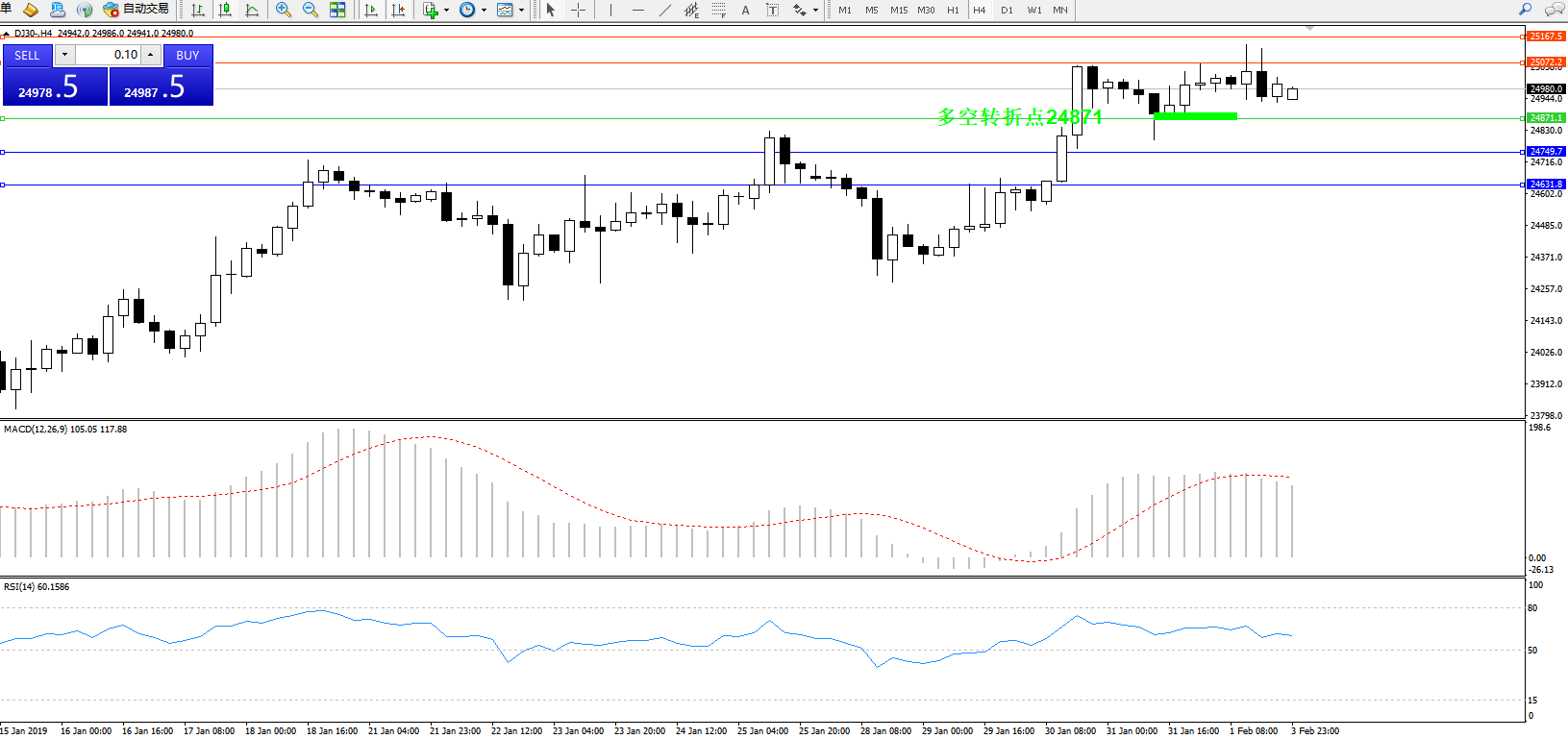Viewport: 1568px width, 739px height.
Task: Open the search magnifier in top right
Action: 1525,10
